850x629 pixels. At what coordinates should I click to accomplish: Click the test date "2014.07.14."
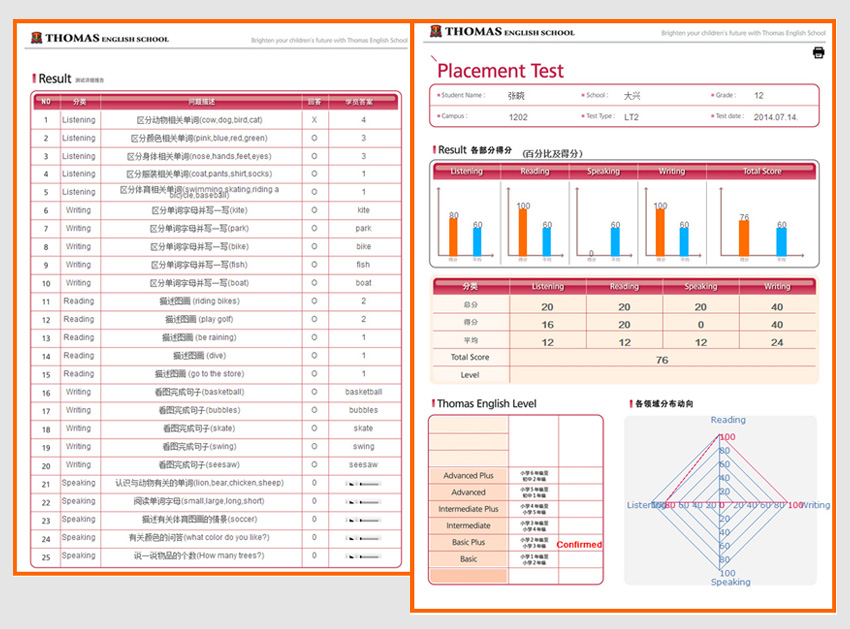tap(776, 117)
